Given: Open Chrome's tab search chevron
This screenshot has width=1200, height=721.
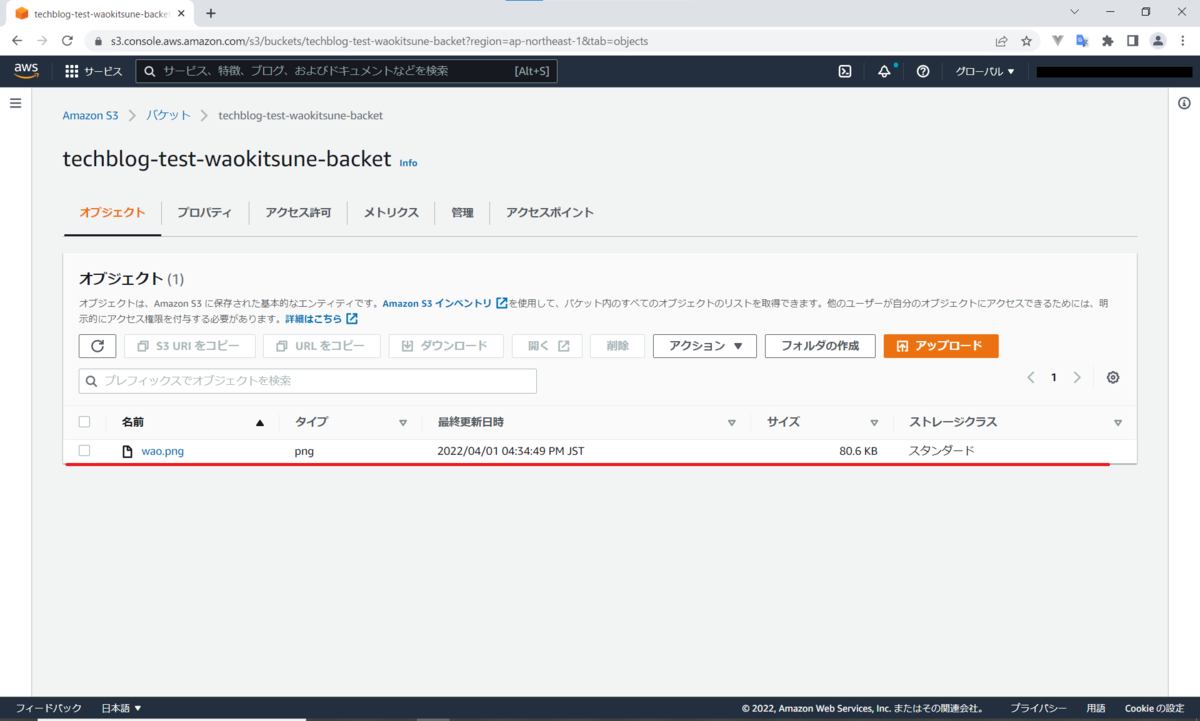Looking at the screenshot, I should click(x=1074, y=12).
